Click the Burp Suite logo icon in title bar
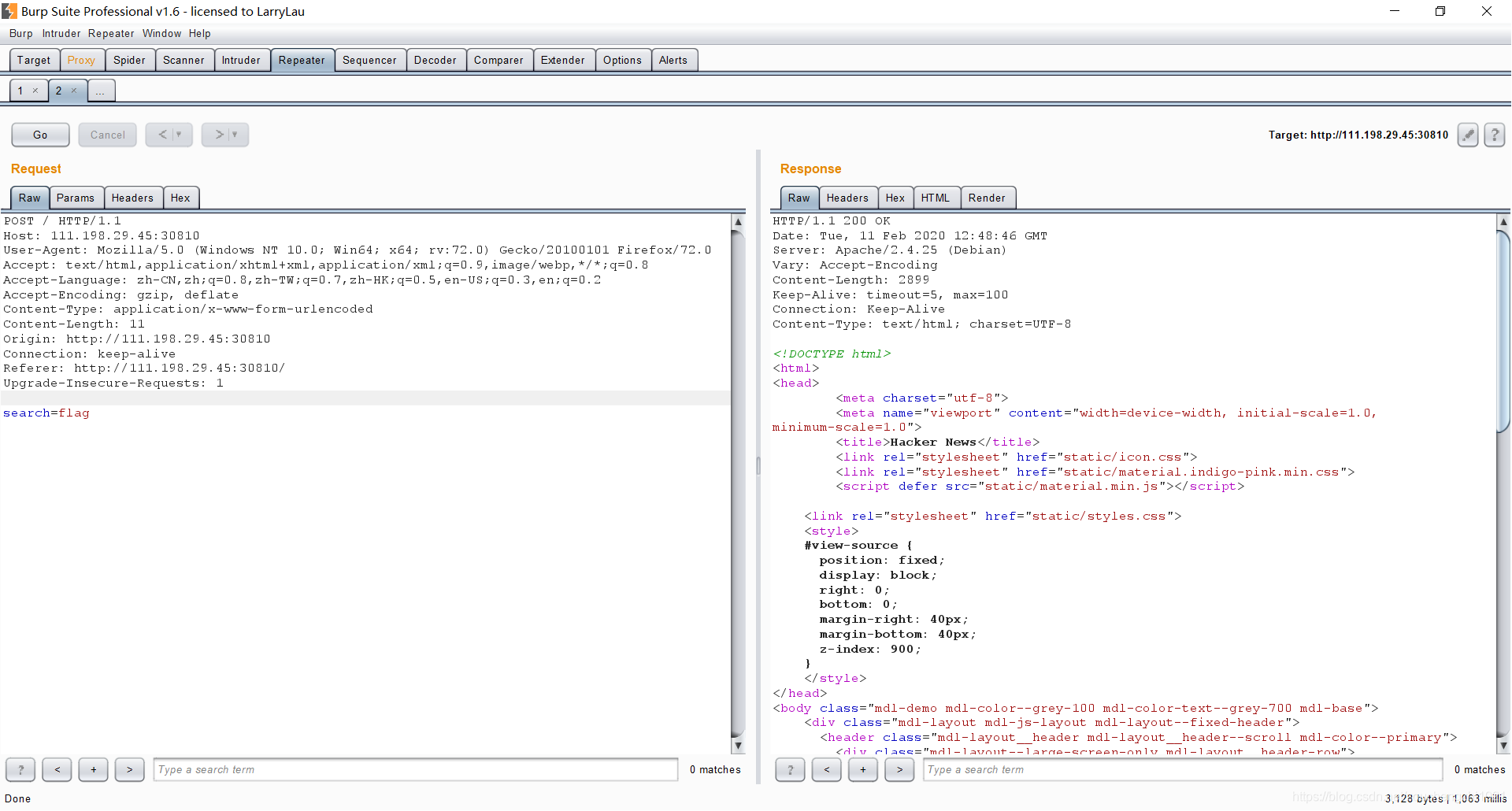 9,11
